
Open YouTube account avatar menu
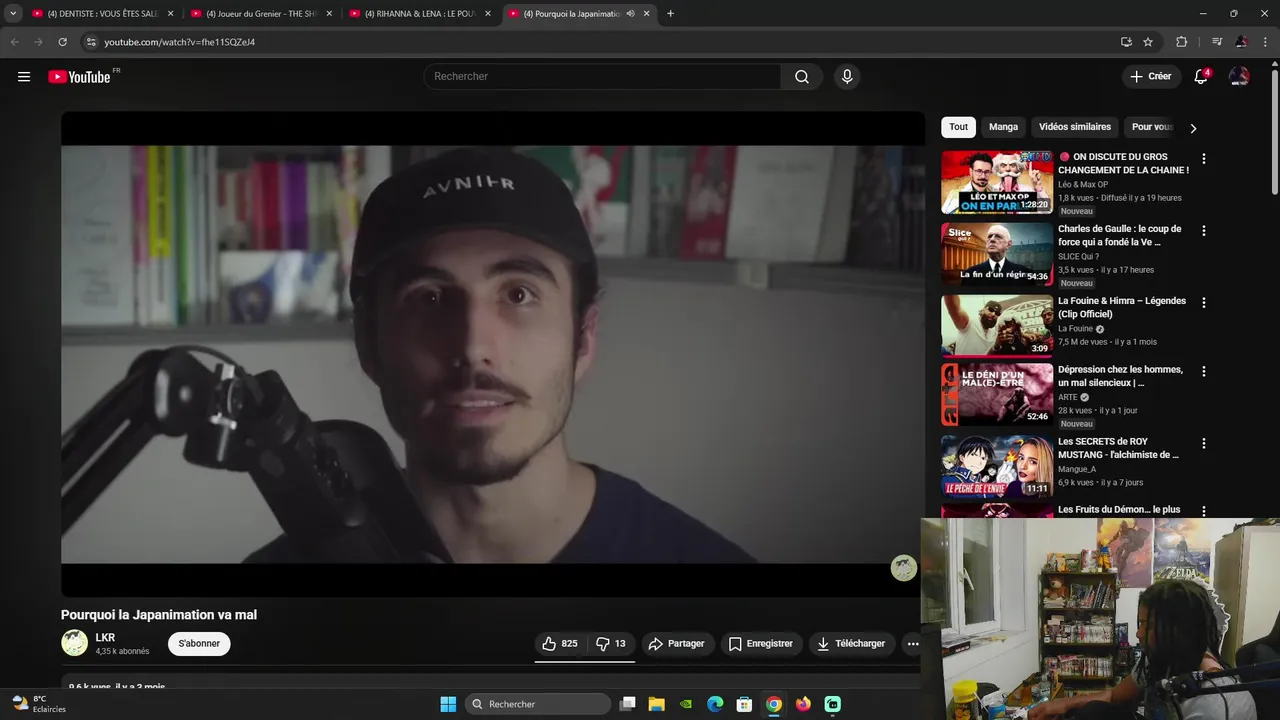tap(1239, 77)
